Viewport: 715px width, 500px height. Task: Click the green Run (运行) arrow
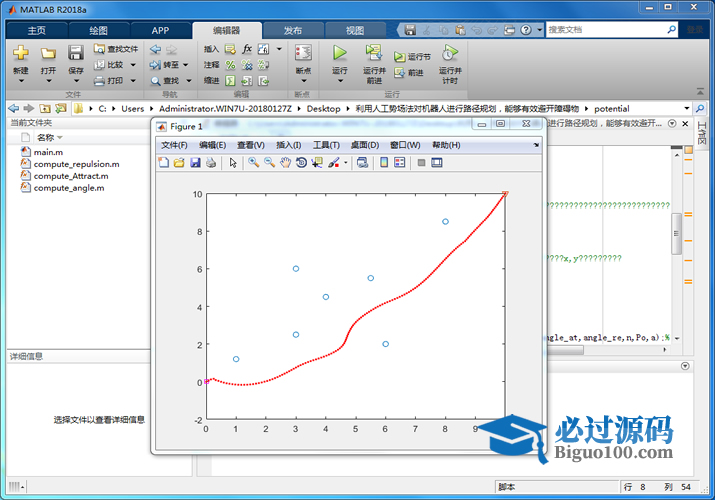(339, 53)
